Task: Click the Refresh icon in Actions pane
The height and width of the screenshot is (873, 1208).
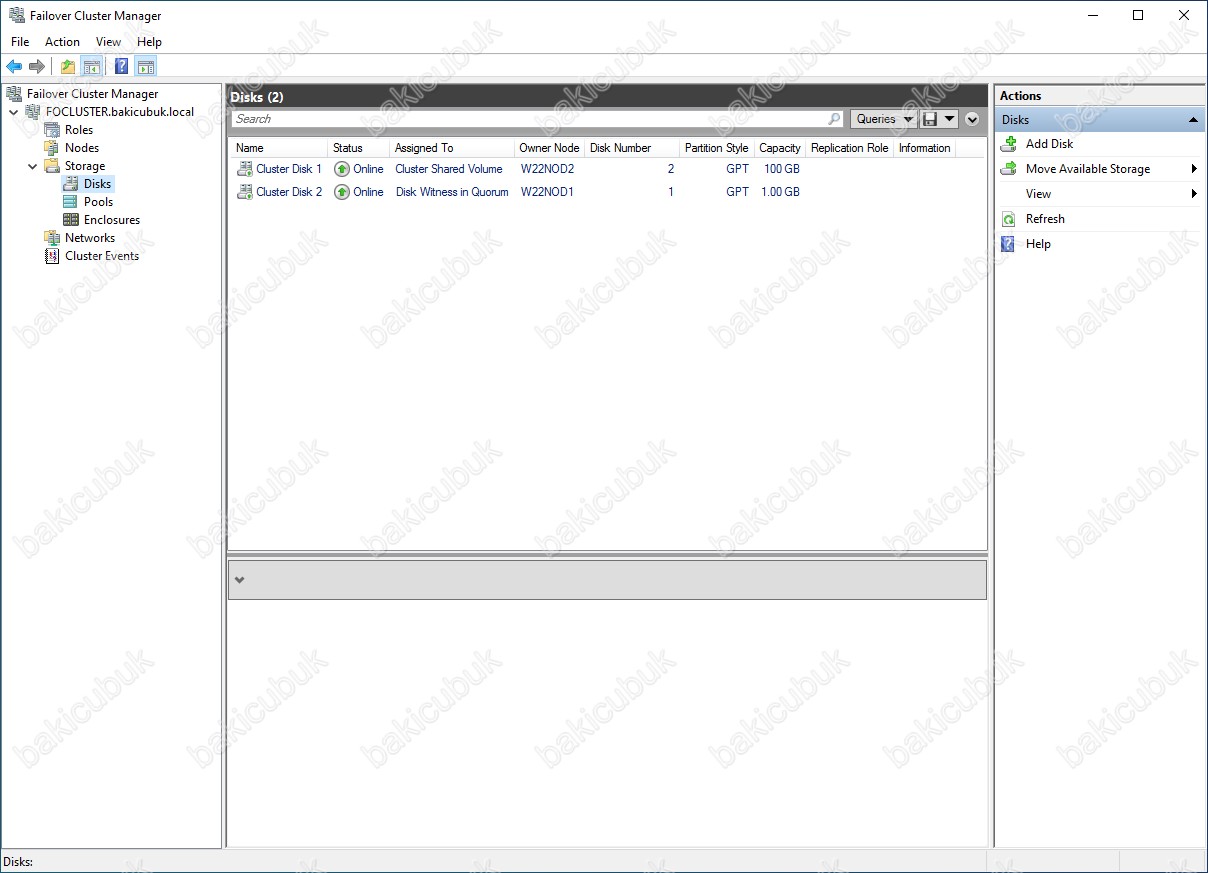Action: [1009, 219]
